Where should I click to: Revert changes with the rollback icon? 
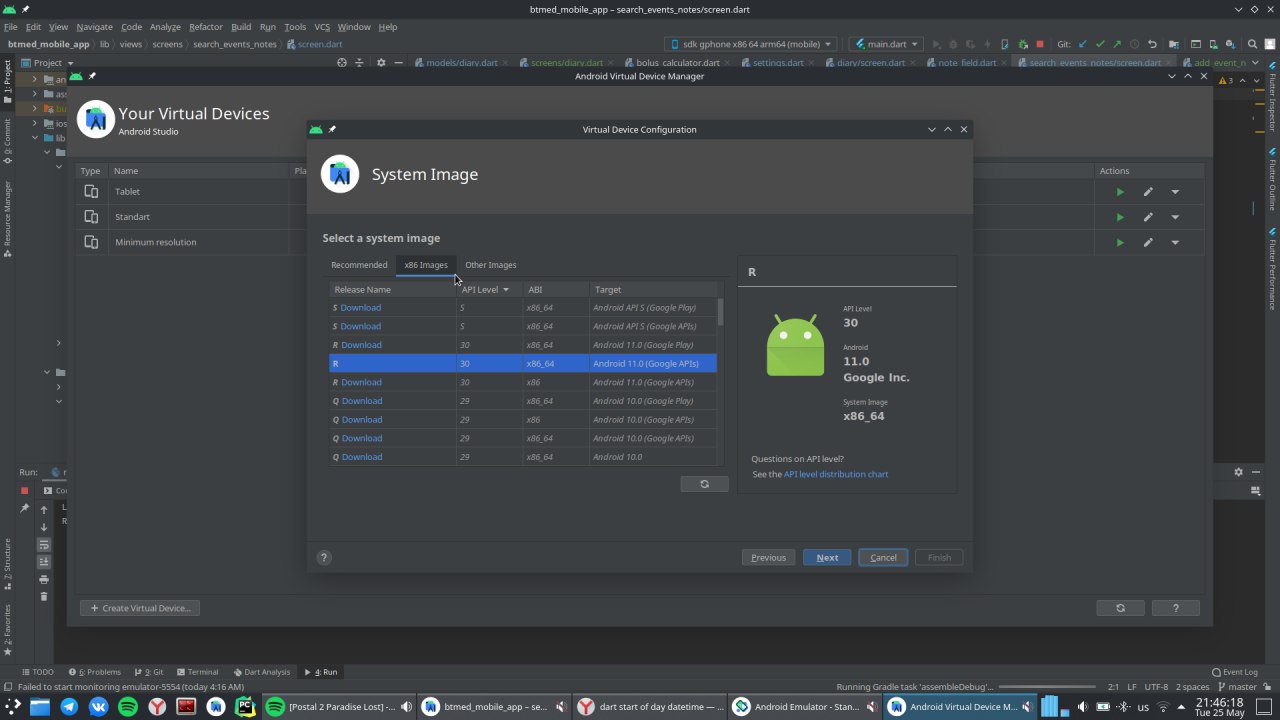(1153, 44)
